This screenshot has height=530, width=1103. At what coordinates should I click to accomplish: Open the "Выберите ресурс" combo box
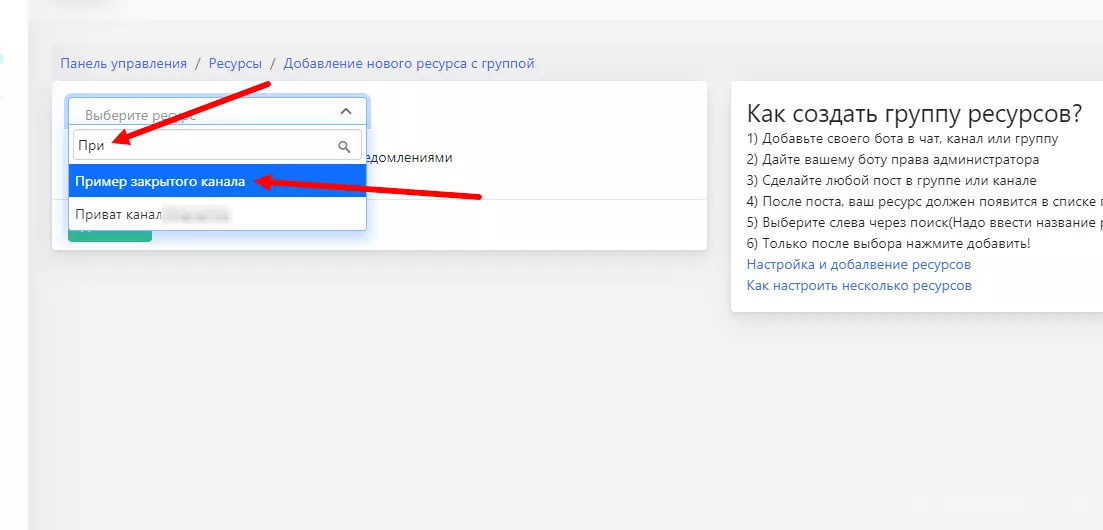point(217,112)
